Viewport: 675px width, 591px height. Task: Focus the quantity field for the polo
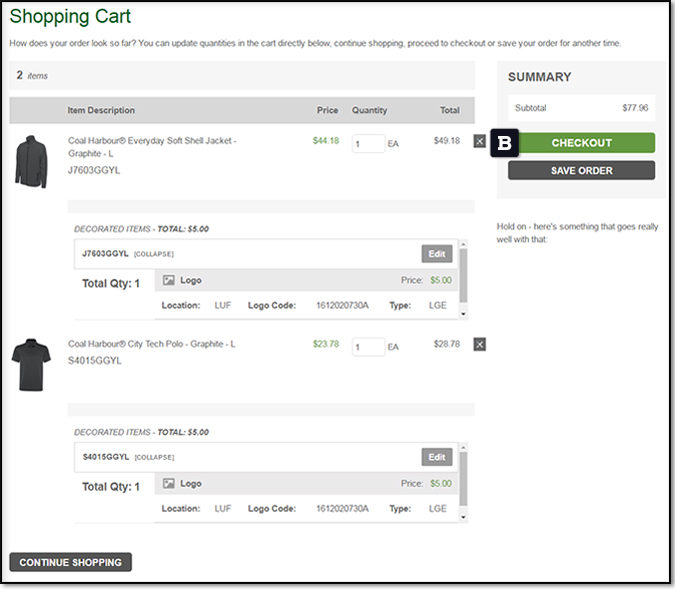click(368, 347)
